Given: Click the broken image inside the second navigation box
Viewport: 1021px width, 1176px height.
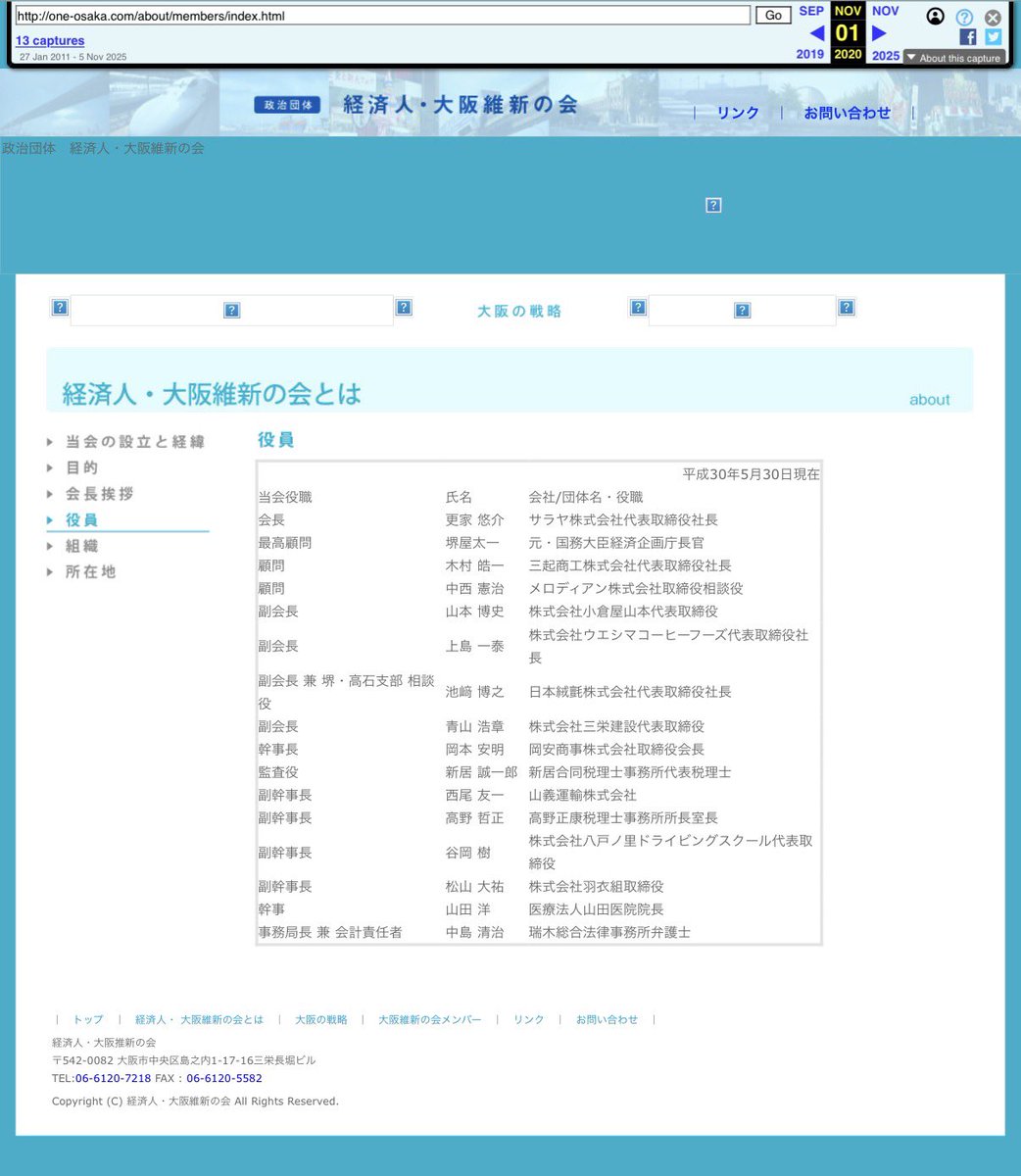Looking at the screenshot, I should point(743,310).
